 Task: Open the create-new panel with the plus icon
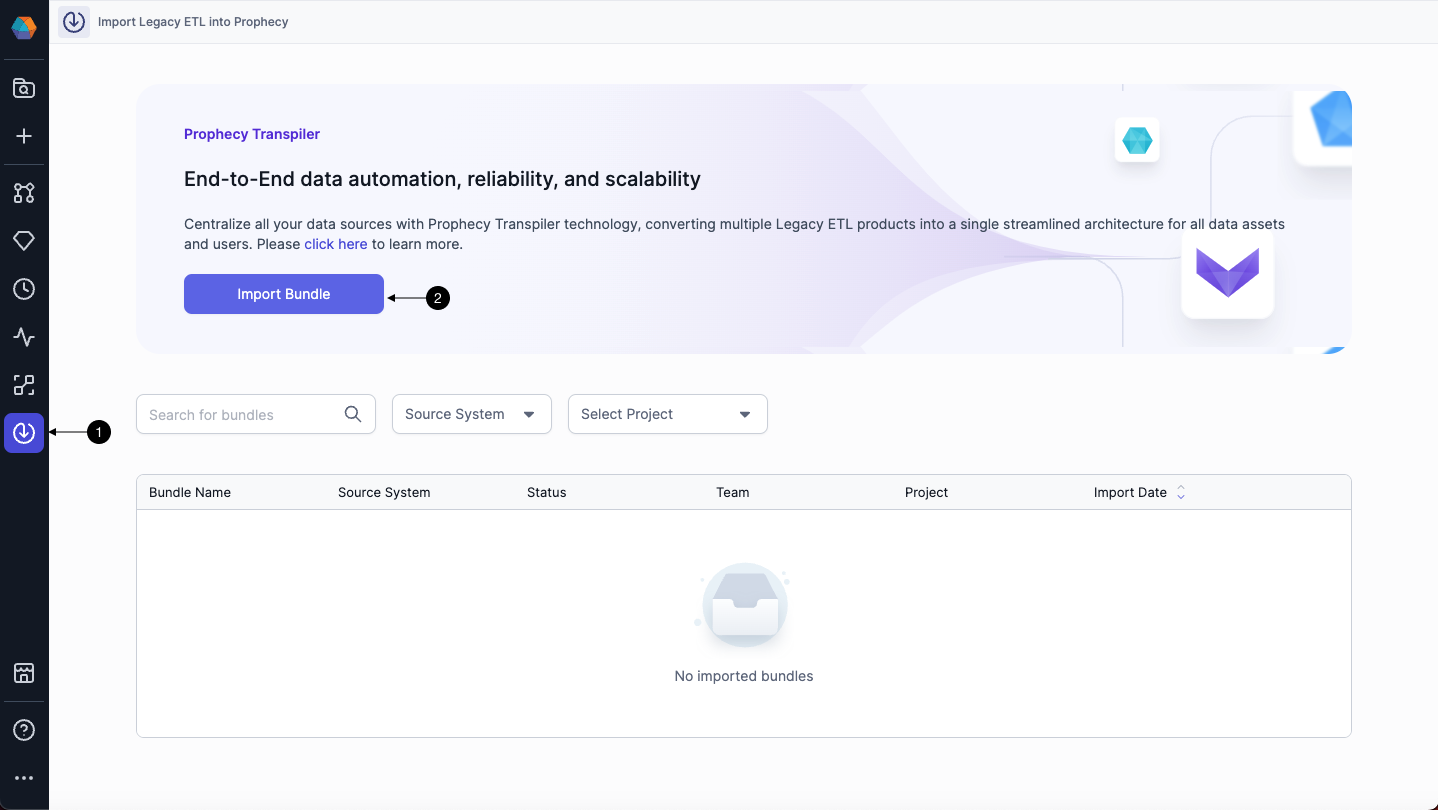(23, 136)
